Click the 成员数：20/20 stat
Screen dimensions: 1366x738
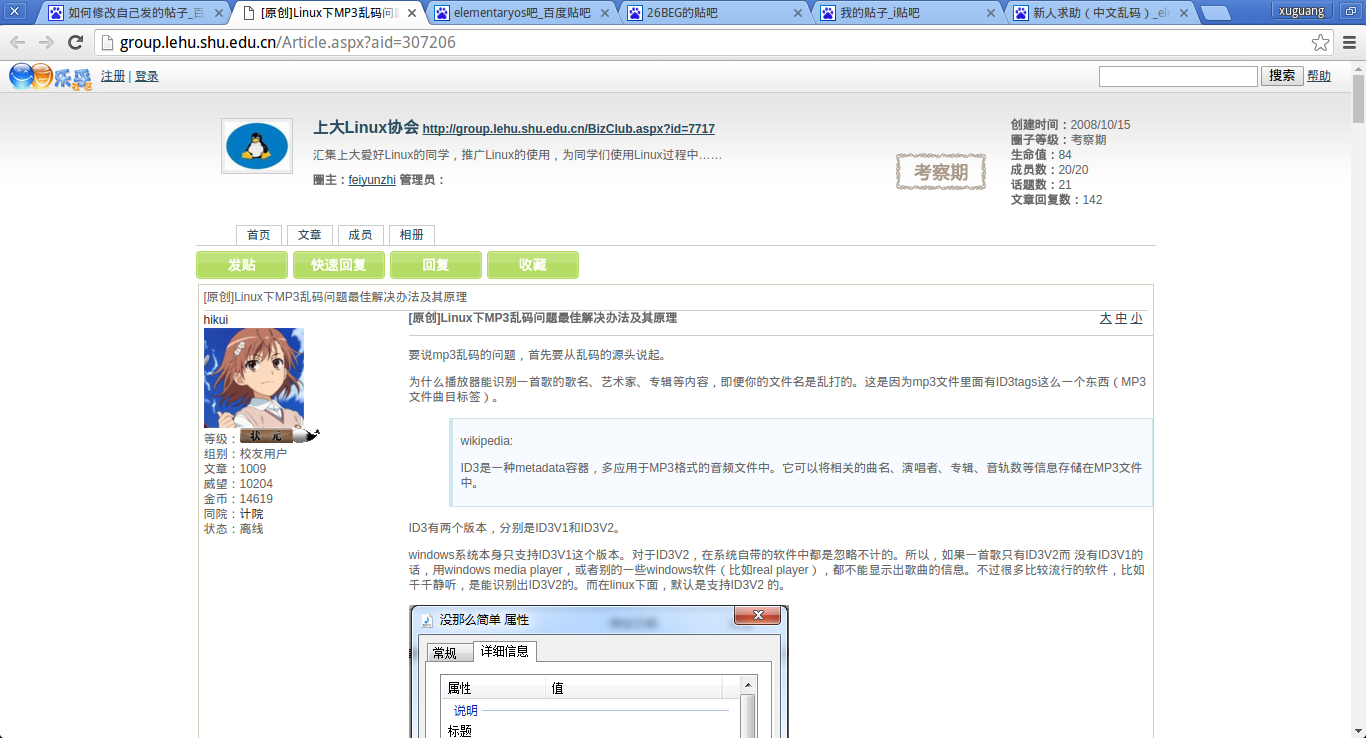coord(1050,170)
